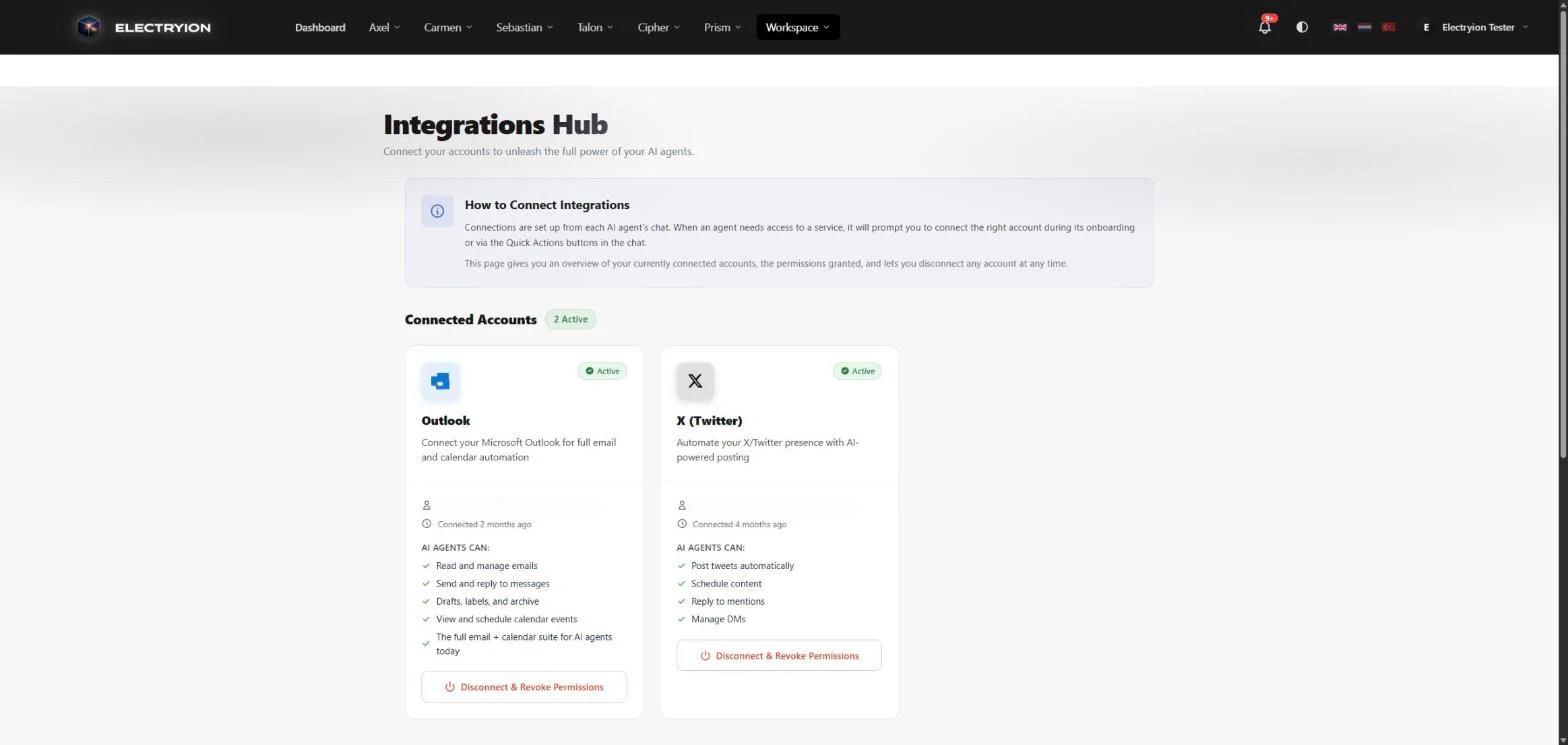Click checkmark beside Post tweets automatically
This screenshot has height=745, width=1568.
682,566
